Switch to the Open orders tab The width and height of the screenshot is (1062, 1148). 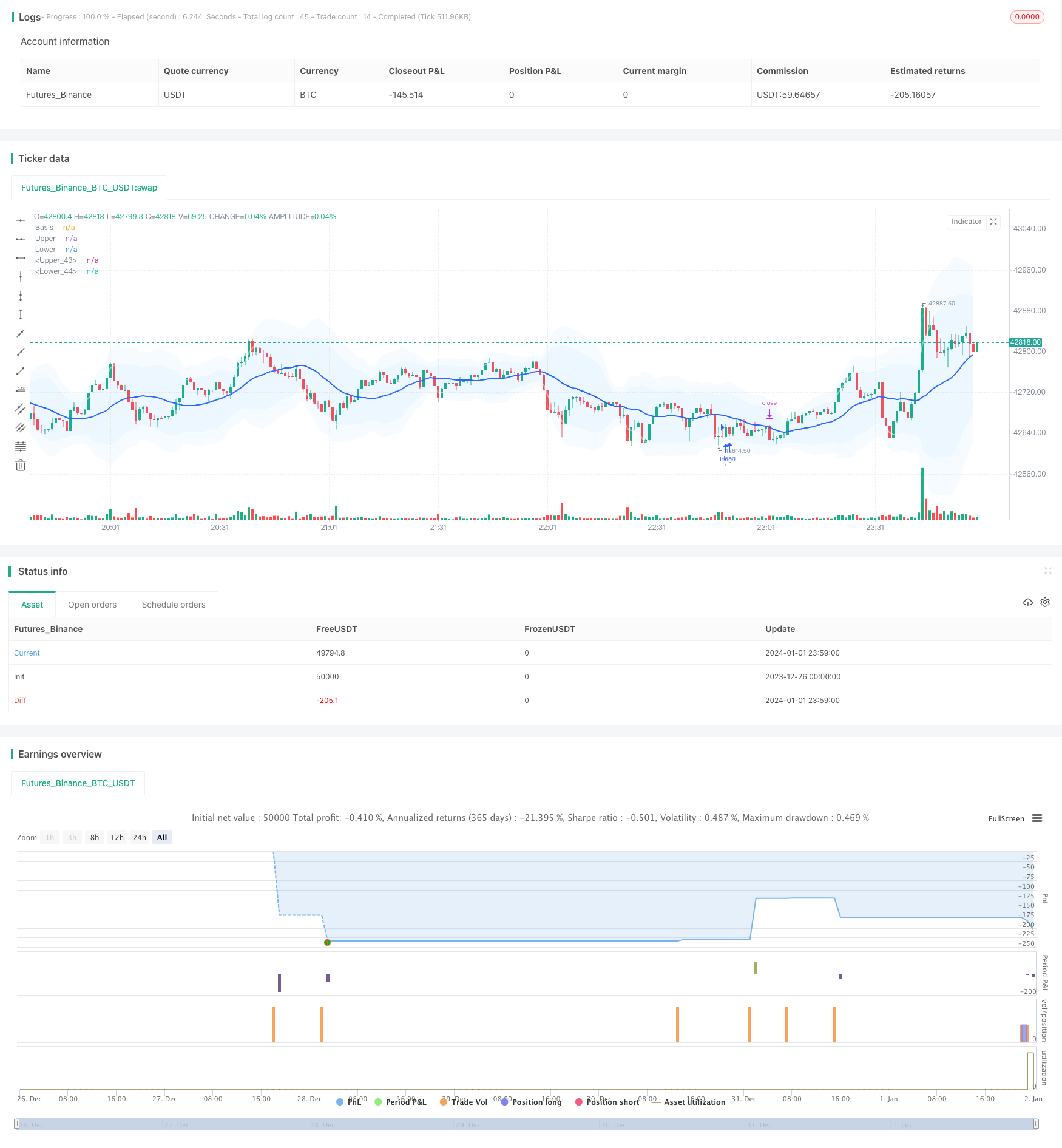(x=92, y=605)
